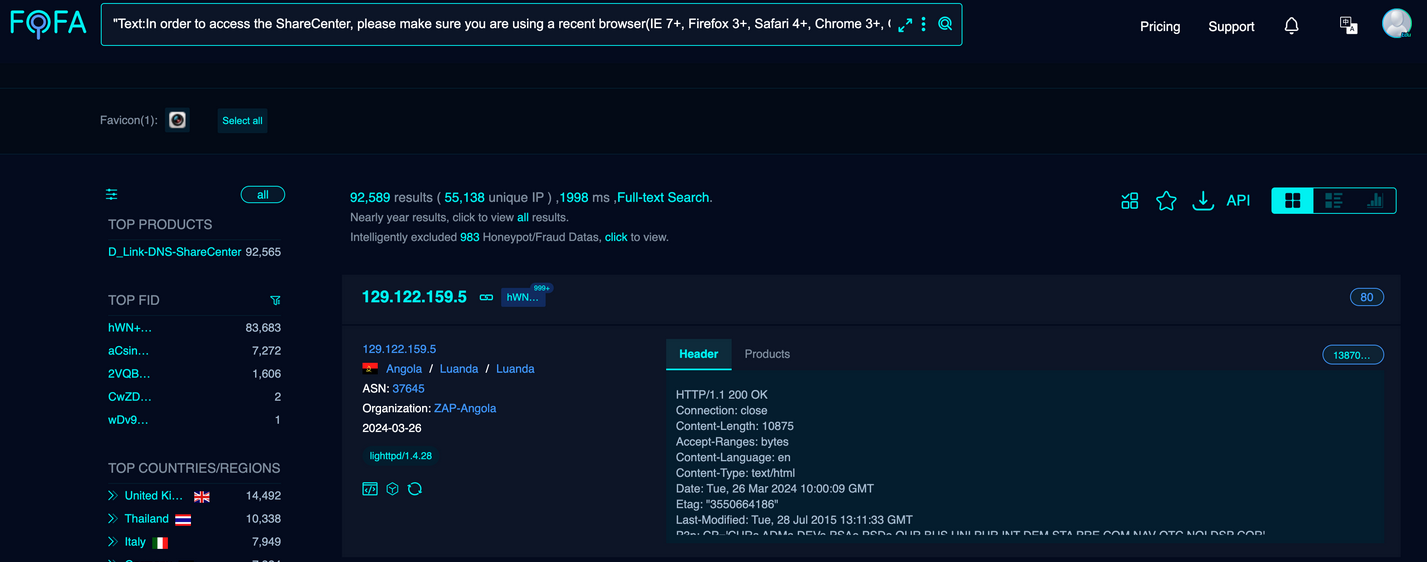The width and height of the screenshot is (1427, 562).
Task: Filter by FID hWN+…
Action: pyautogui.click(x=130, y=327)
